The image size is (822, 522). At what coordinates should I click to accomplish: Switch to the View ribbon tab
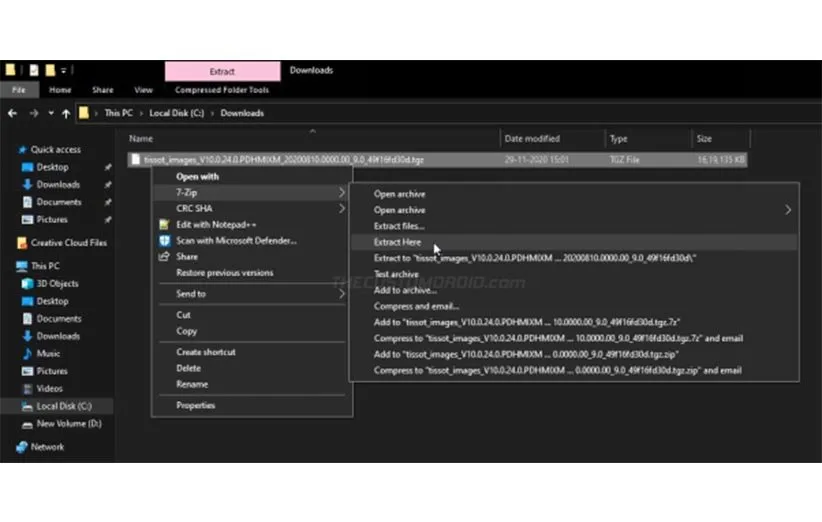[143, 90]
